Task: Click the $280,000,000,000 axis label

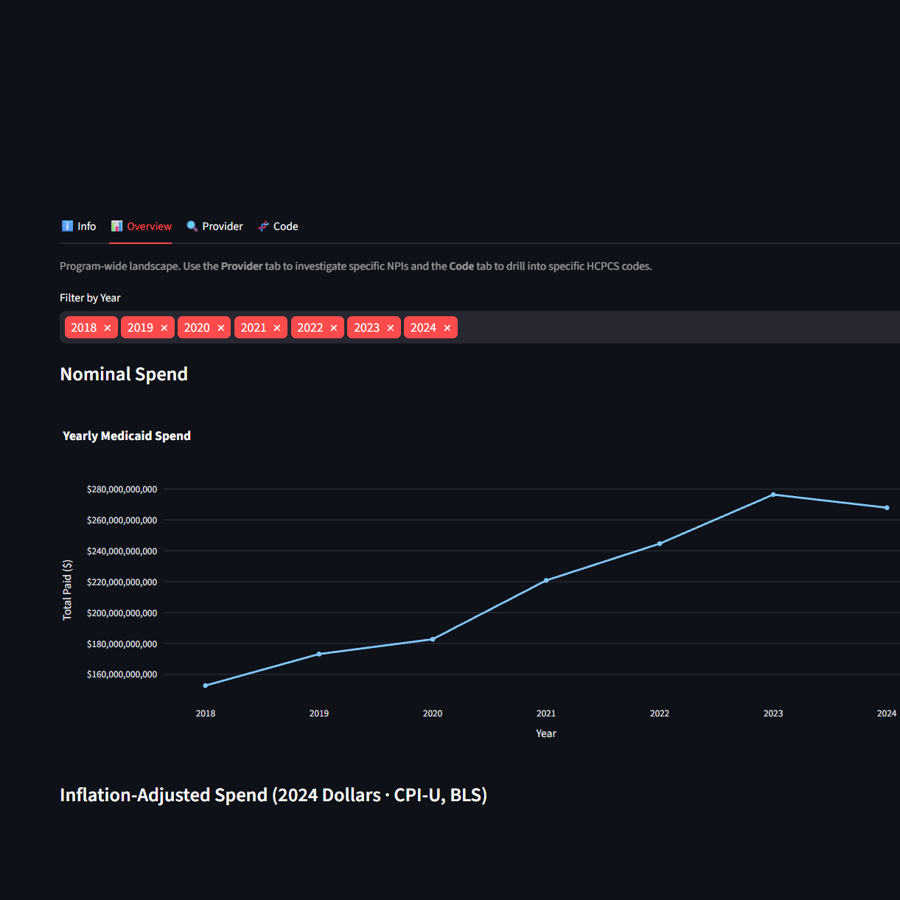Action: 122,489
